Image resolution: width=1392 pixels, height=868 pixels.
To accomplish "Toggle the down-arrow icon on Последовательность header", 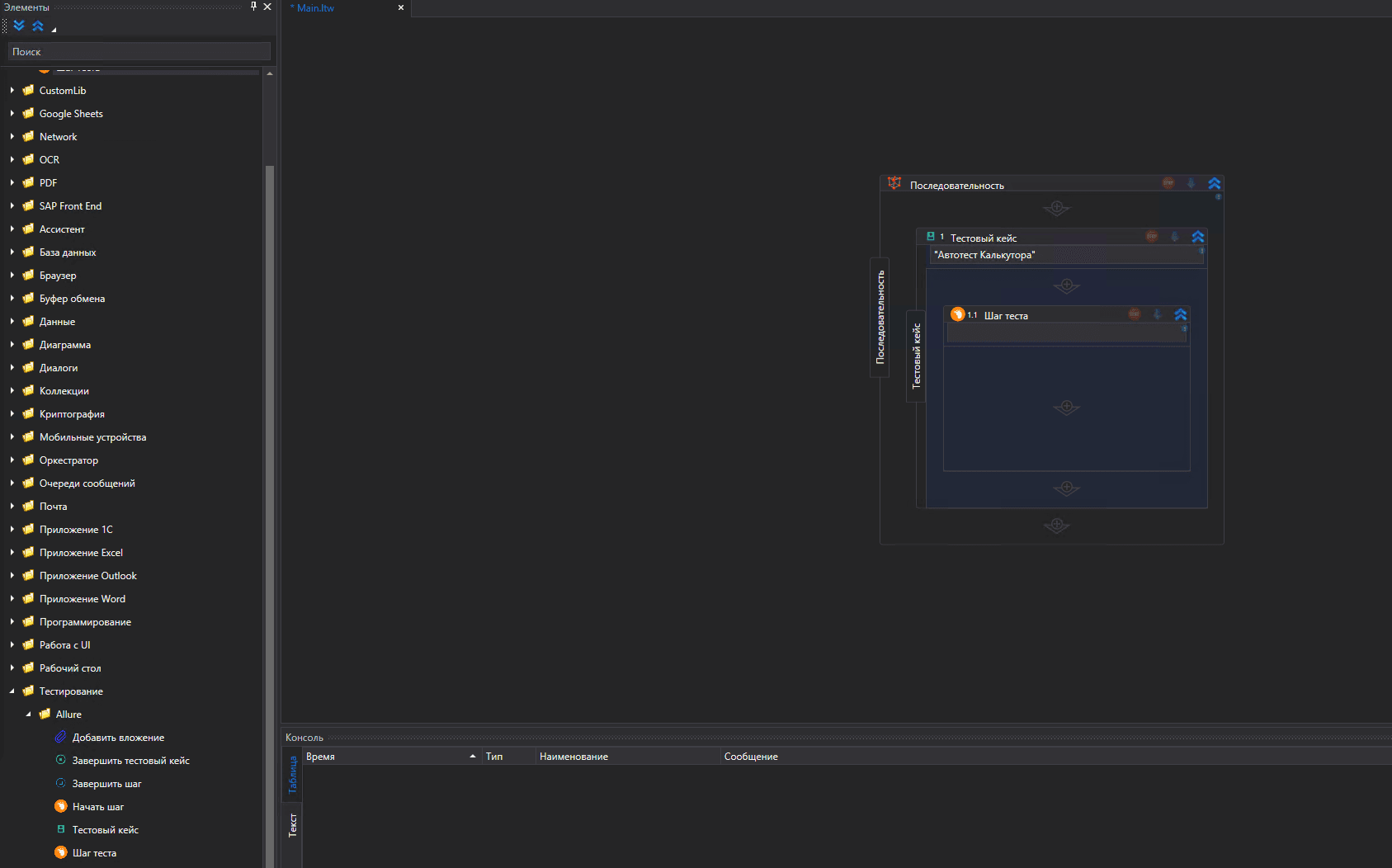I will pos(1191,183).
